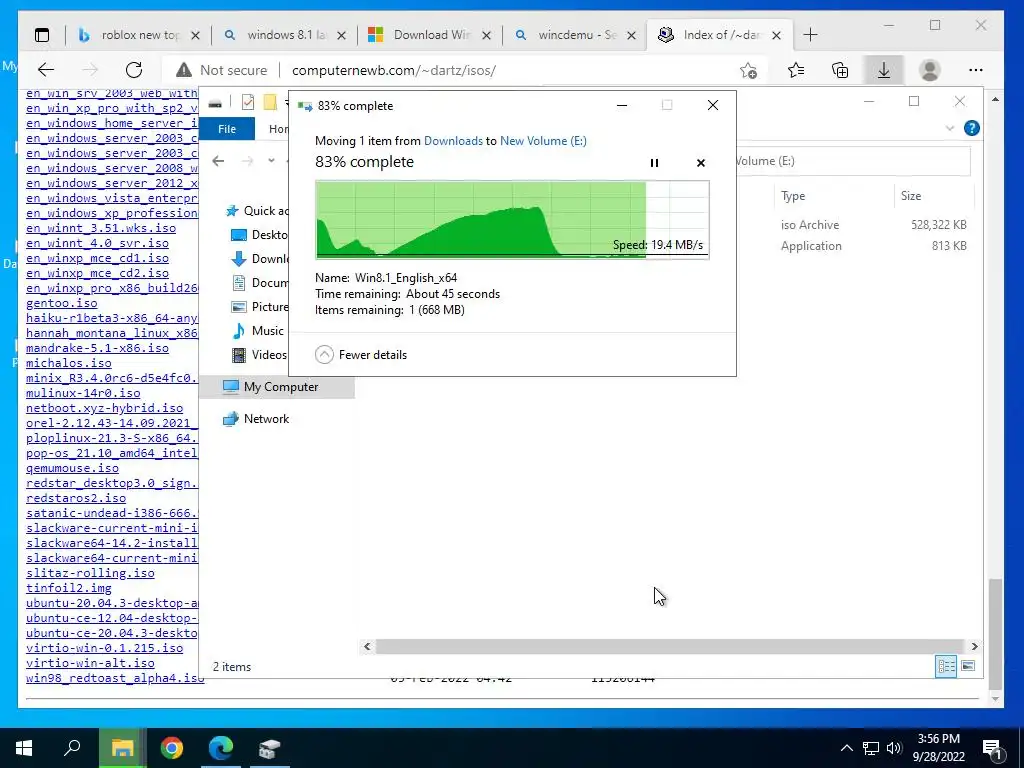The width and height of the screenshot is (1024, 768).
Task: Click New folder icon in Explorer title bar
Action: coord(270,103)
